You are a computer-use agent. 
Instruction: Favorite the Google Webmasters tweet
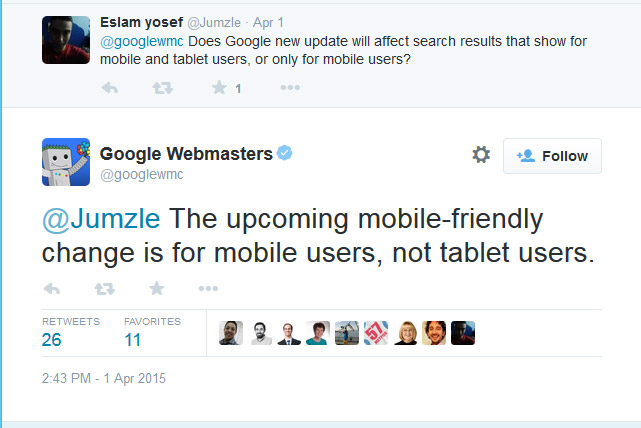(x=156, y=289)
